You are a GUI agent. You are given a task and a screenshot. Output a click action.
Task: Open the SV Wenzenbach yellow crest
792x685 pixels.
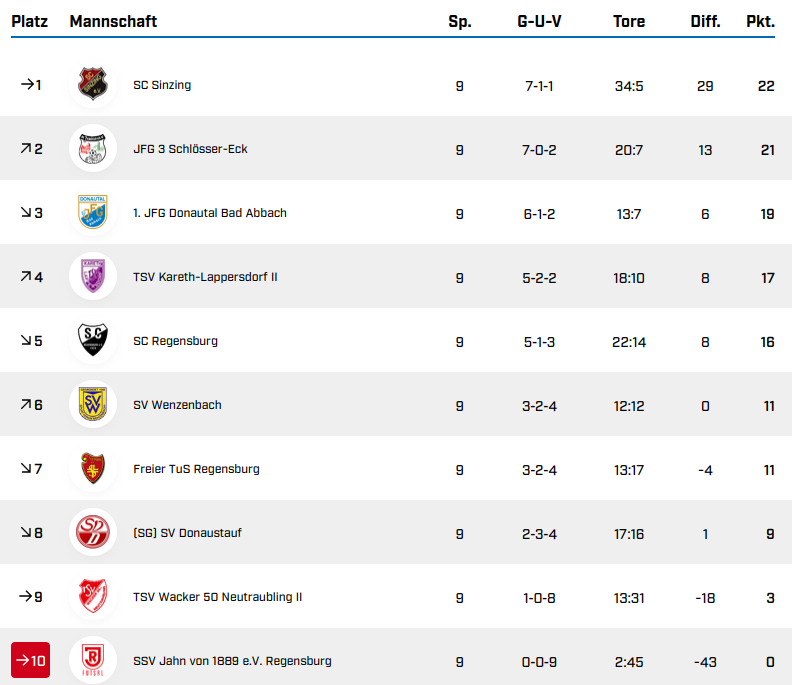coord(93,405)
